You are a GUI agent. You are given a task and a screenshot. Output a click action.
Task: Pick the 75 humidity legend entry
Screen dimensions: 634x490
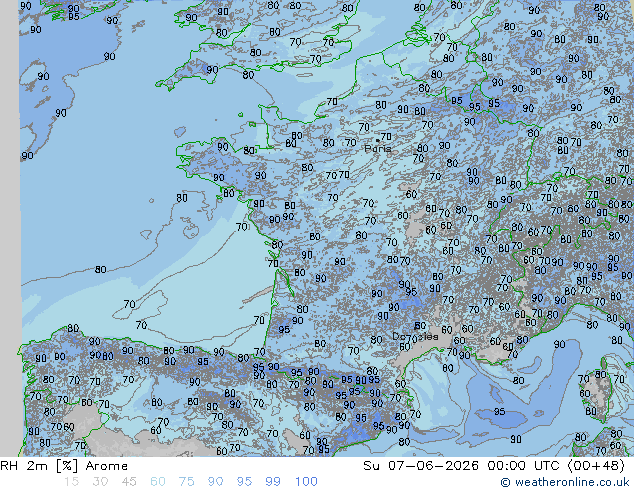pyautogui.click(x=186, y=482)
